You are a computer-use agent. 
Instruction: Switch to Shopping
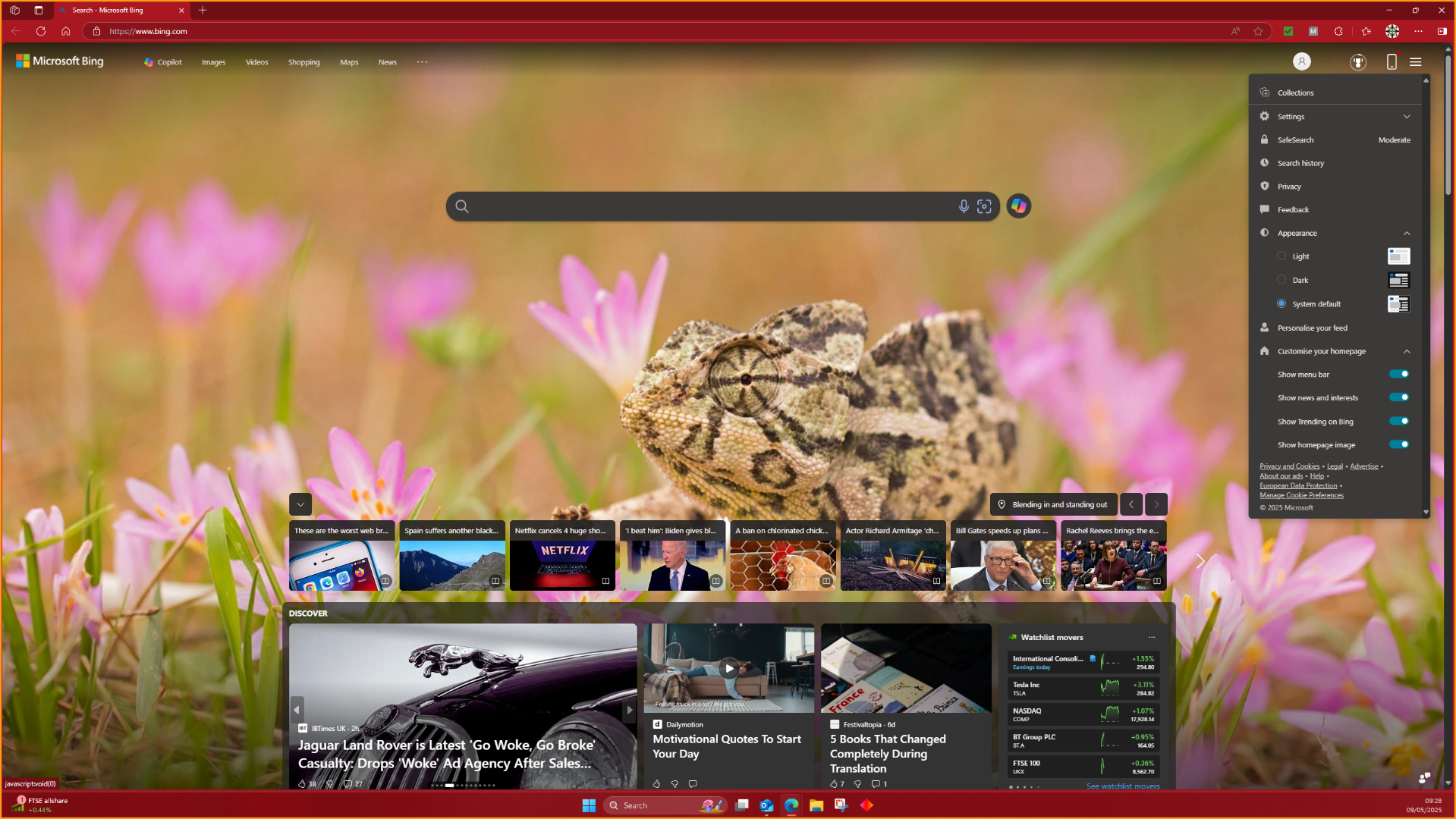tap(304, 62)
